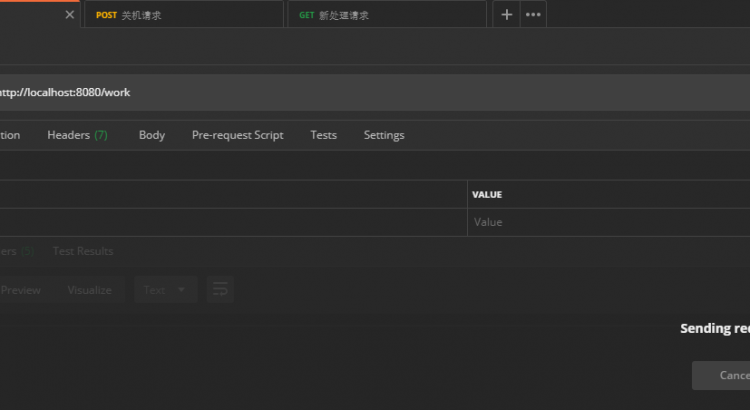Open the Tests request tab
This screenshot has width=750, height=410.
pos(323,135)
